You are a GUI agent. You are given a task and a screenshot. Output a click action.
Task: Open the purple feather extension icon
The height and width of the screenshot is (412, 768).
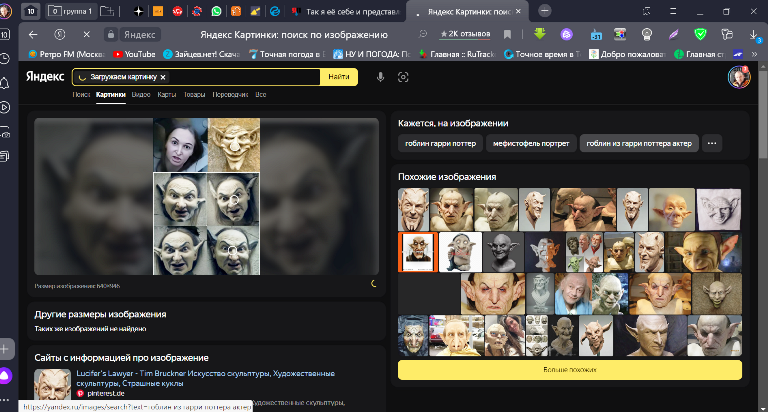click(674, 34)
